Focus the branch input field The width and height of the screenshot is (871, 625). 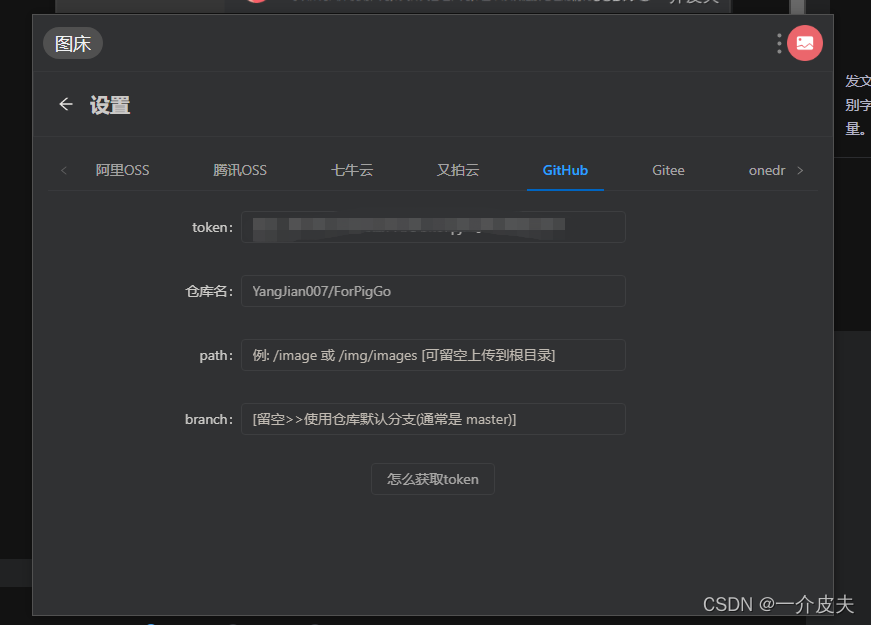(432, 419)
